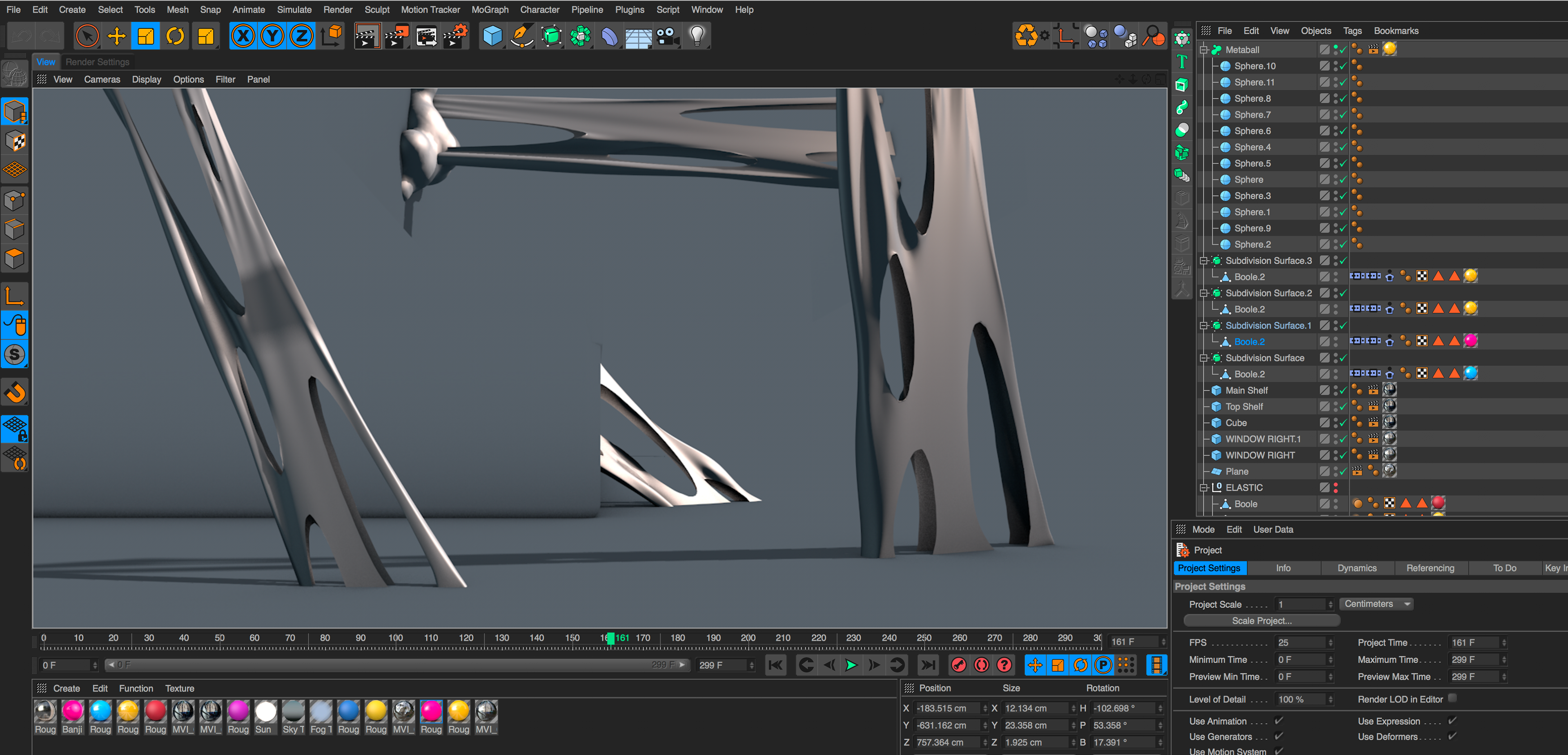This screenshot has height=755, width=1568.
Task: Toggle Use Generators checkbox
Action: pos(1279,736)
